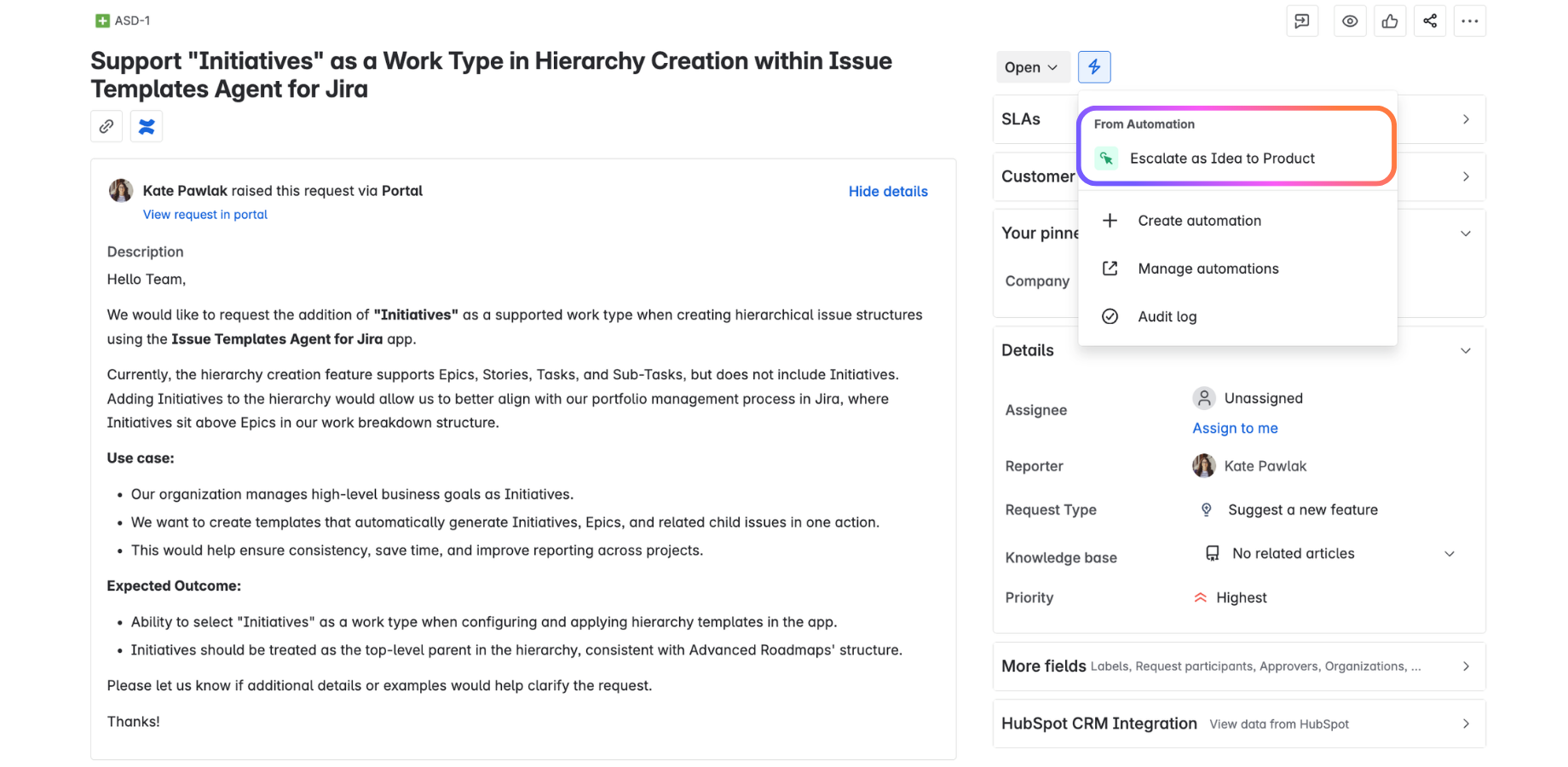Collapse the Details section chevron
The height and width of the screenshot is (767, 1568).
pyautogui.click(x=1466, y=350)
